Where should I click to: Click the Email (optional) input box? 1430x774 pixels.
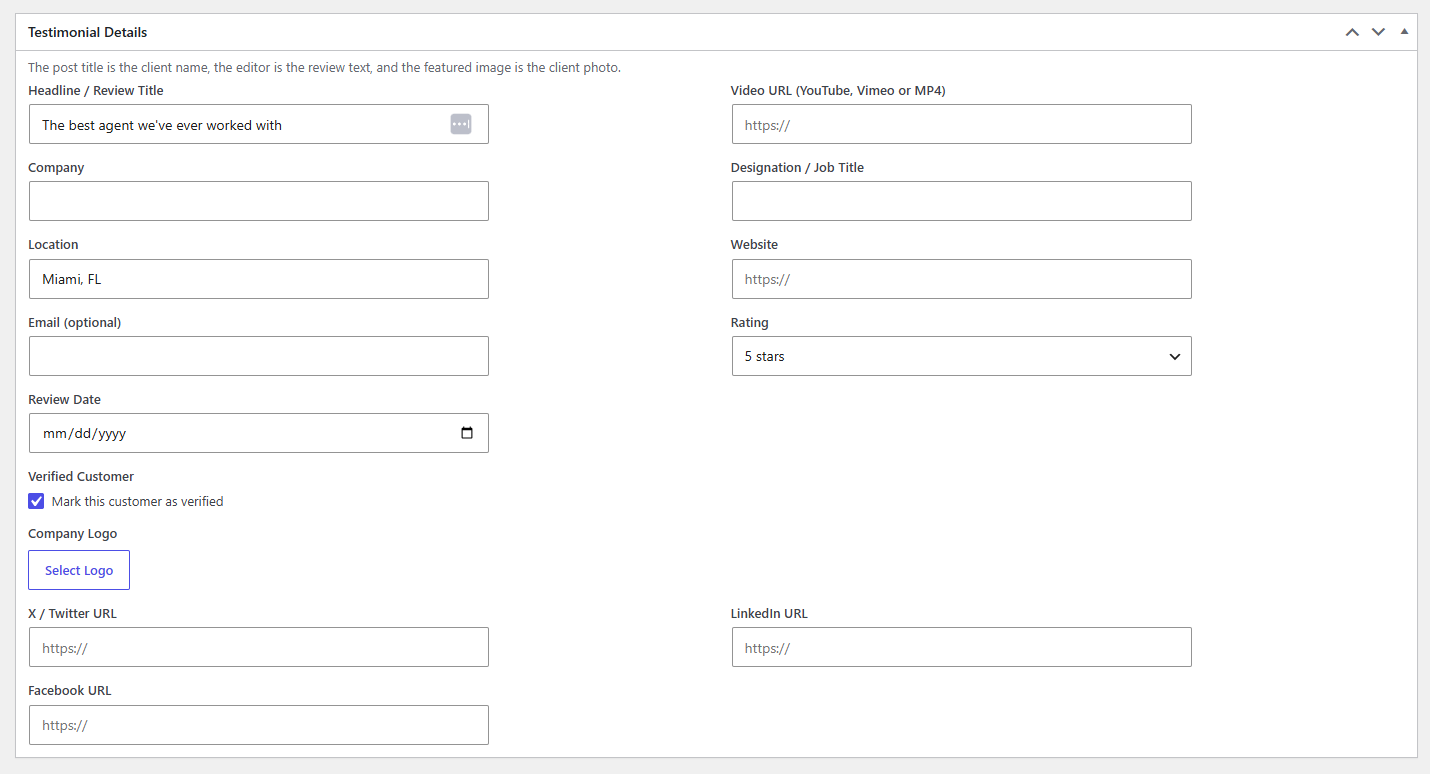click(x=259, y=356)
